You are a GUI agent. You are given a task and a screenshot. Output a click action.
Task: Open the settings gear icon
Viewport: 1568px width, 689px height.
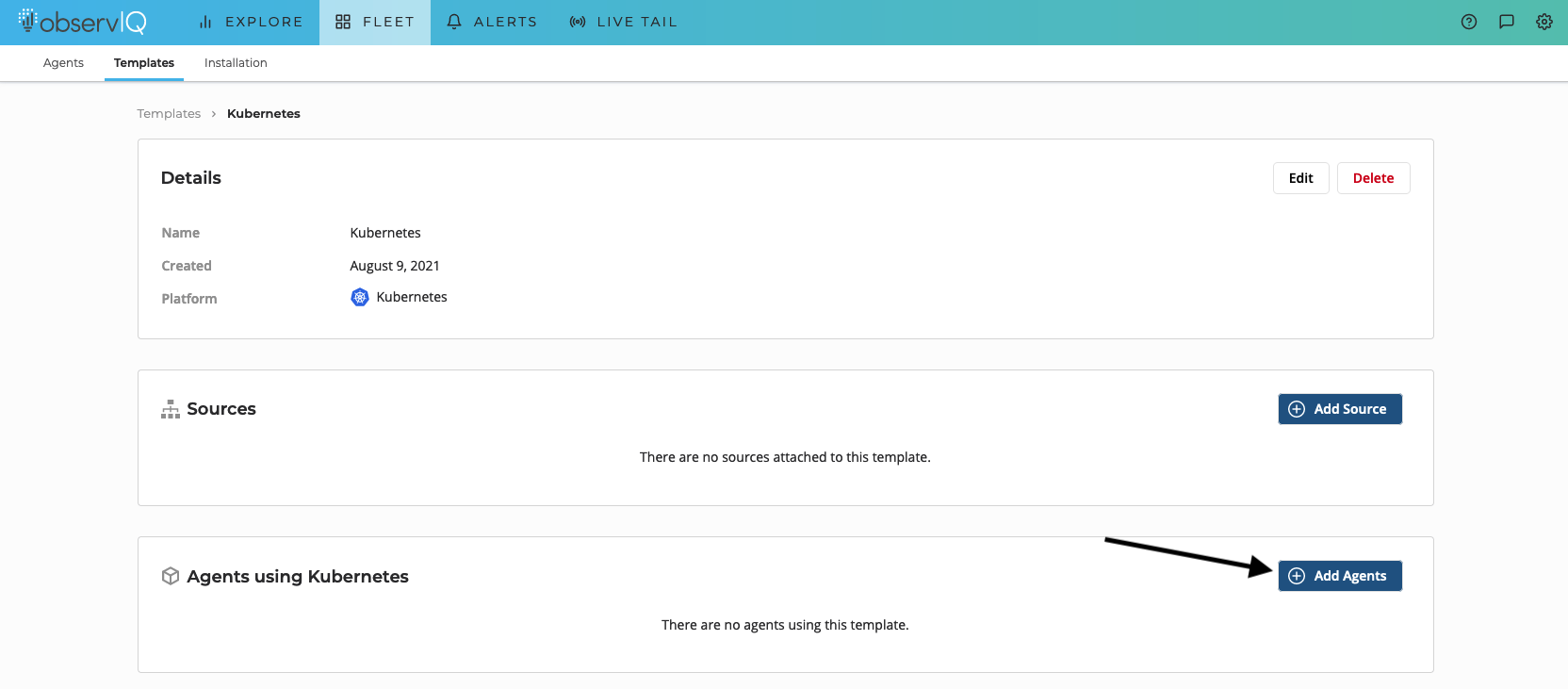click(x=1544, y=22)
